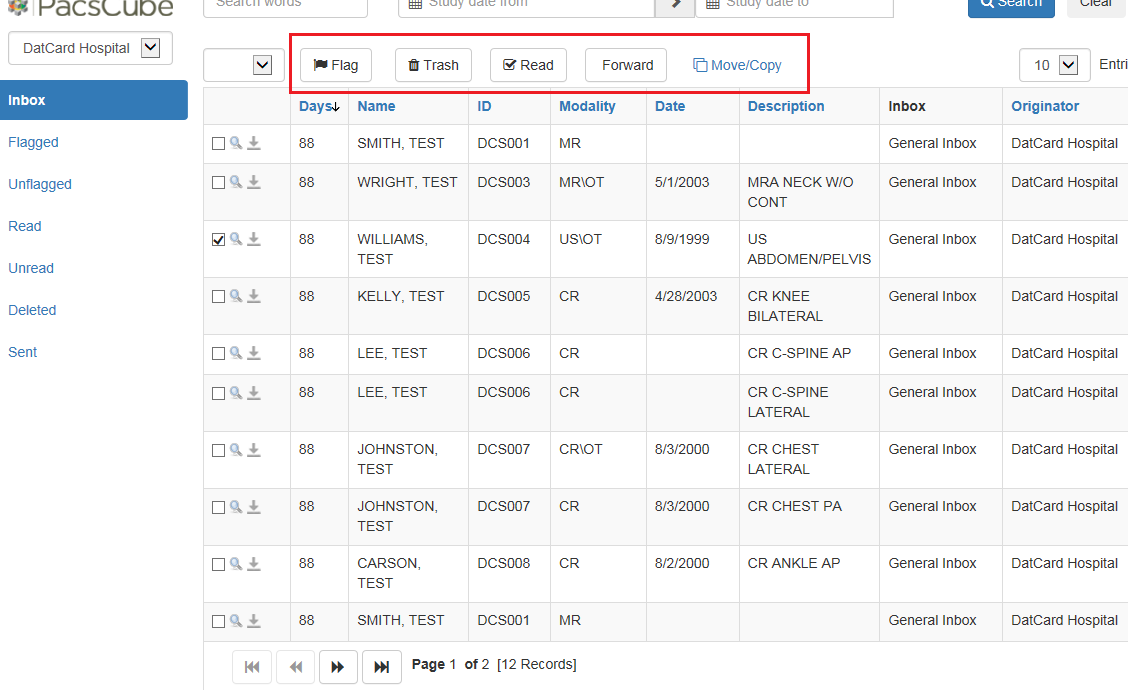Sort the table by Description column

coord(786,106)
